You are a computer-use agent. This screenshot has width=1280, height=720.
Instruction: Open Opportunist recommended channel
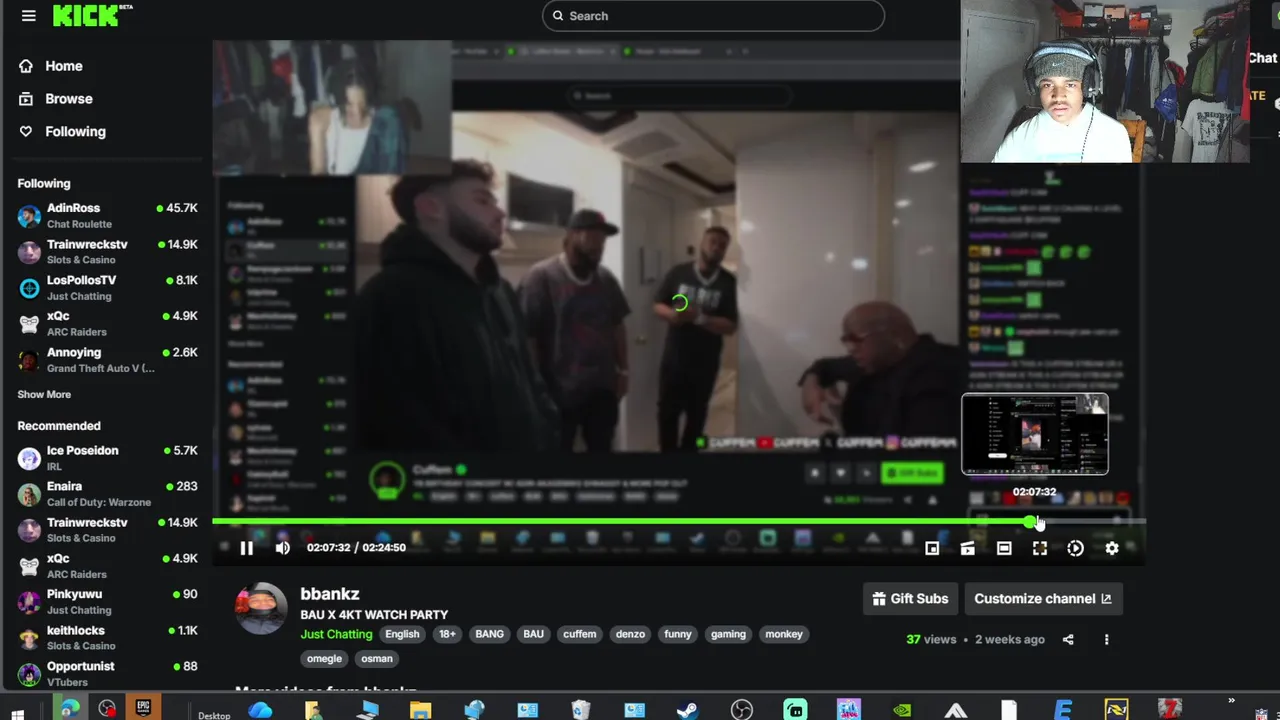pyautogui.click(x=107, y=674)
